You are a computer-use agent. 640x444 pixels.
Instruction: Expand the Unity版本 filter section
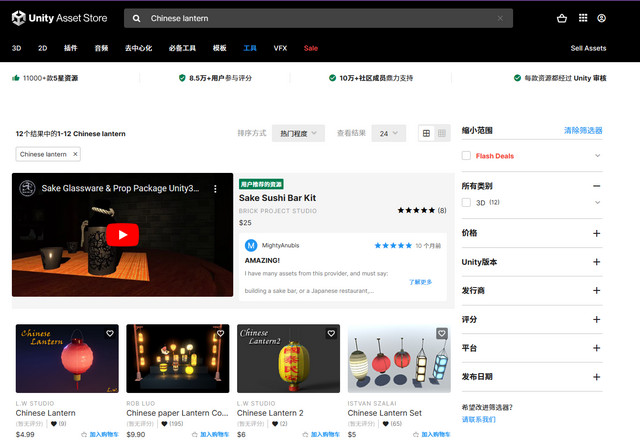596,262
